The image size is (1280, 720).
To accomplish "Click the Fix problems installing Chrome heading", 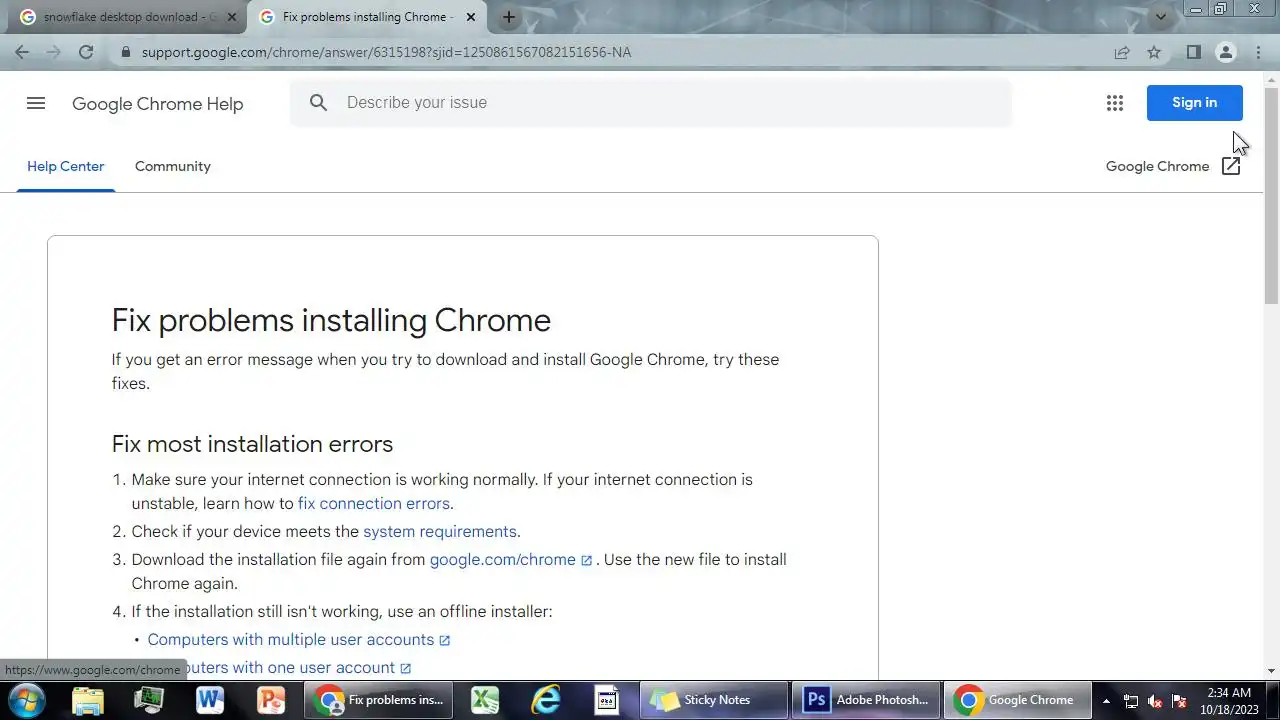I will point(331,320).
